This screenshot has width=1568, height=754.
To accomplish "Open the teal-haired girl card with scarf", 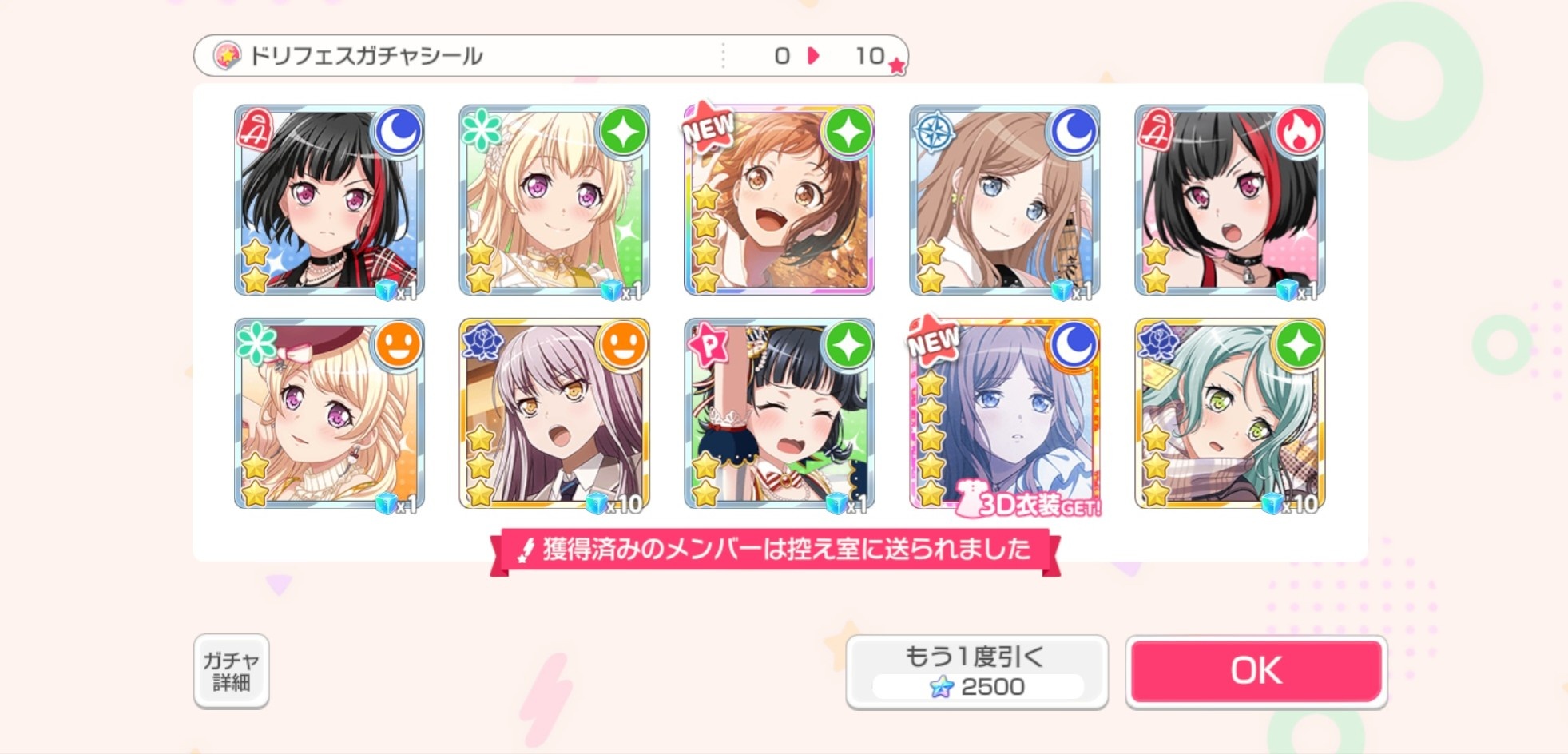I will pos(1230,414).
